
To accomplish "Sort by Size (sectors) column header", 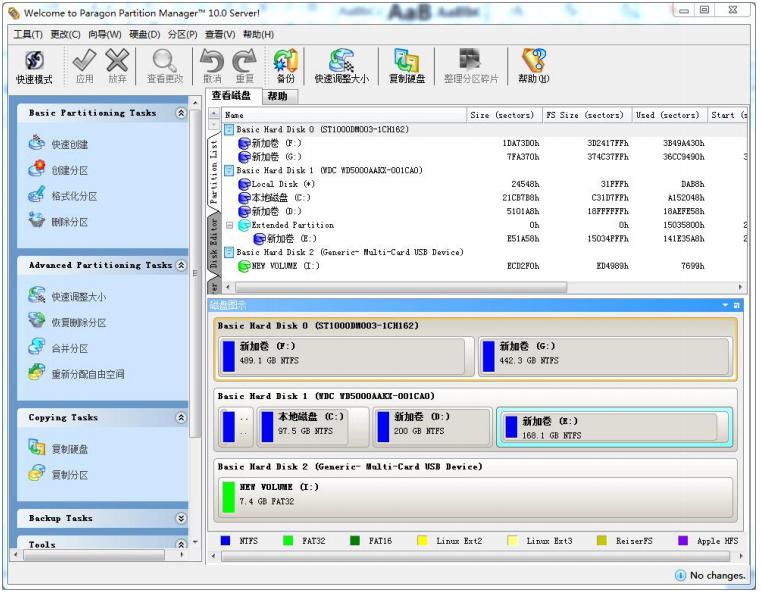I will (503, 115).
